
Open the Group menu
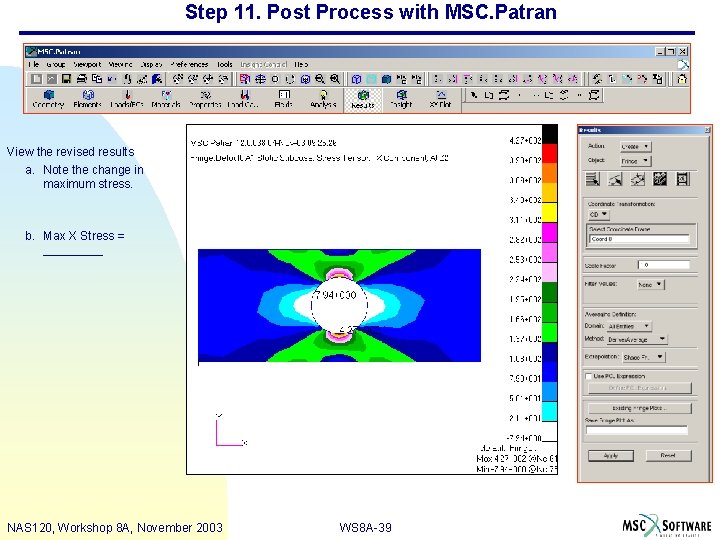click(x=56, y=64)
